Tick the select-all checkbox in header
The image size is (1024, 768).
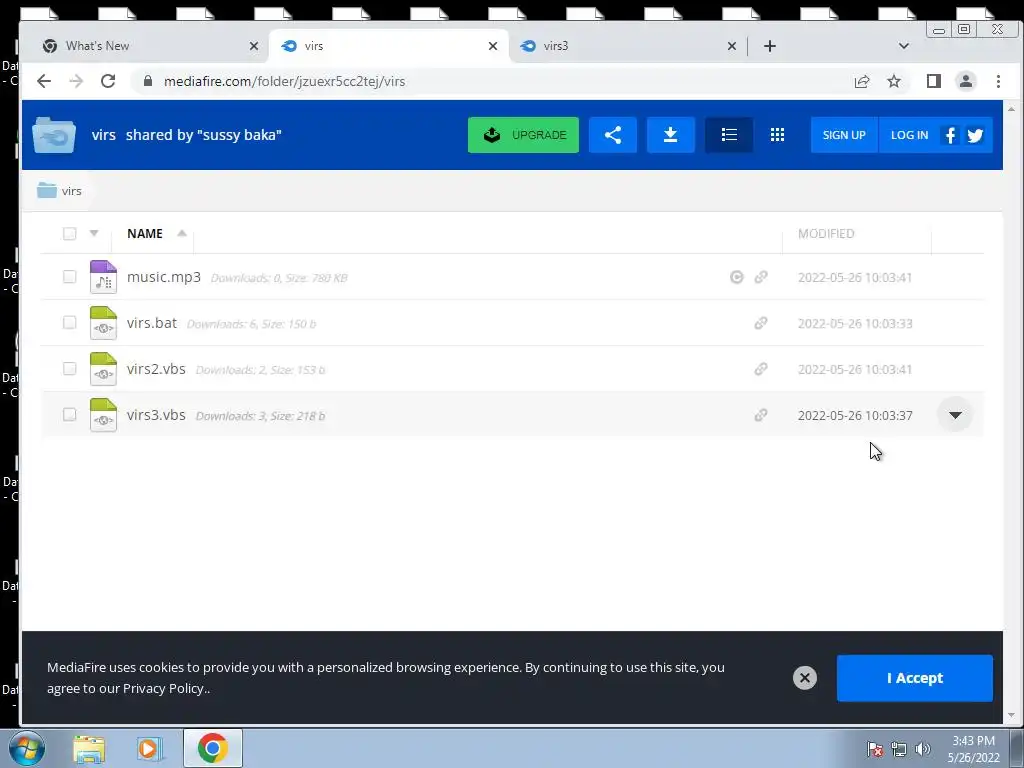69,234
